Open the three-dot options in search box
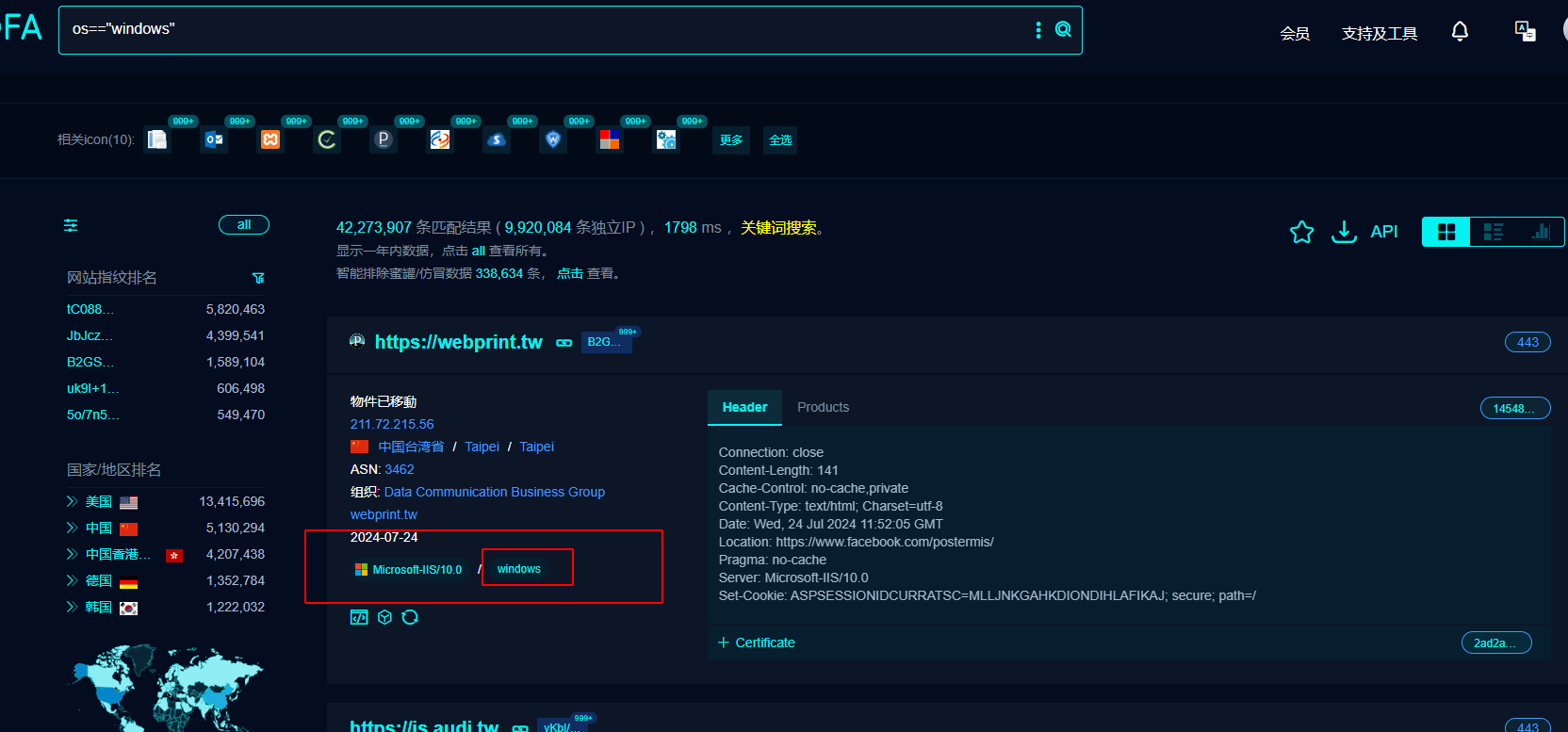Screen dimensions: 1568x732 (x=1038, y=30)
